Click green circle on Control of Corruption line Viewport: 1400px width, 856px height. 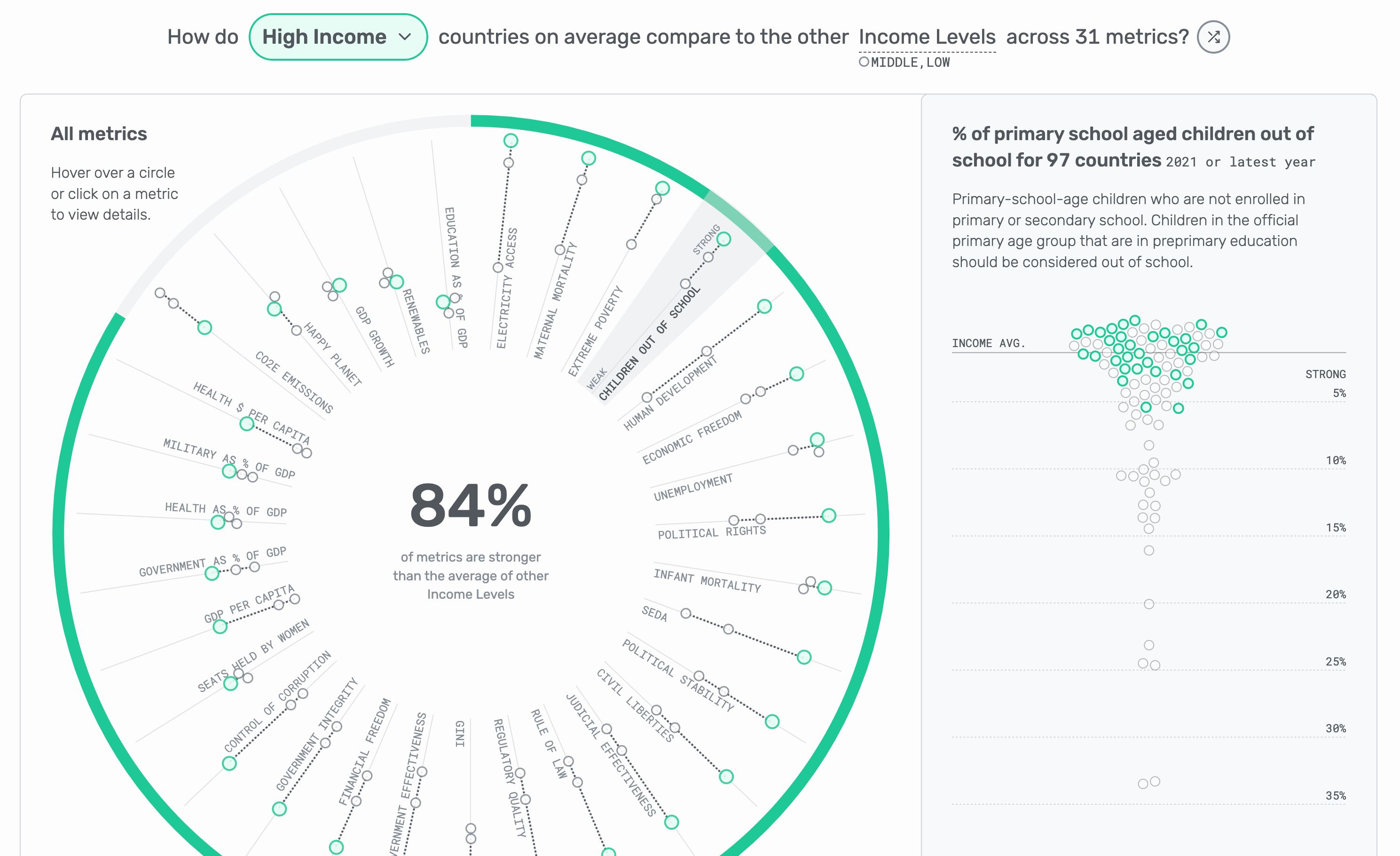[229, 763]
